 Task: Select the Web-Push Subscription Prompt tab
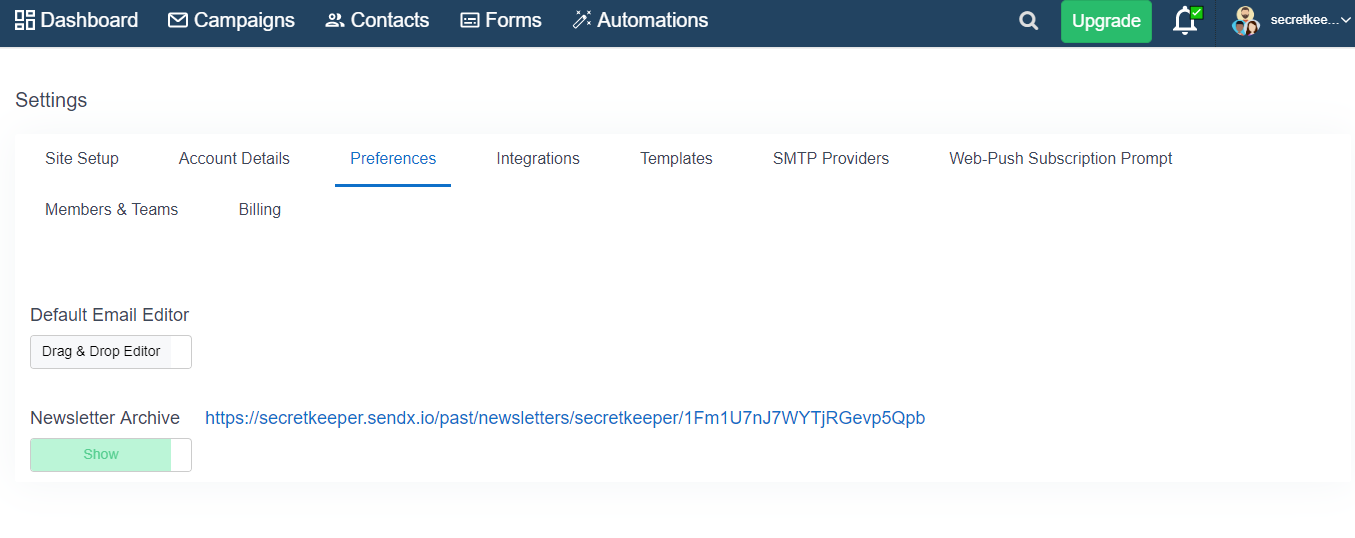tap(1061, 159)
